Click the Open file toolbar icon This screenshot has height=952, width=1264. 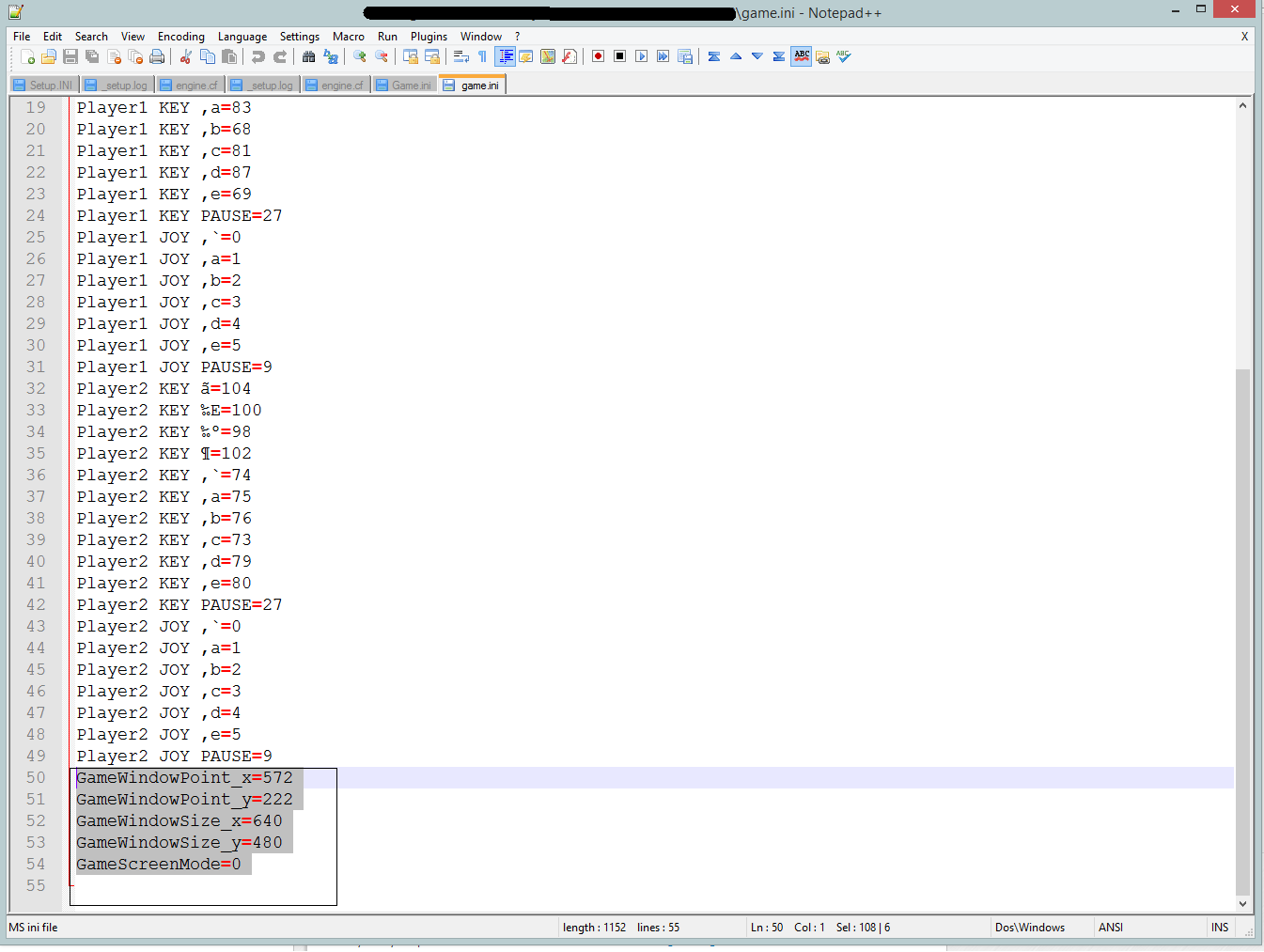point(49,56)
